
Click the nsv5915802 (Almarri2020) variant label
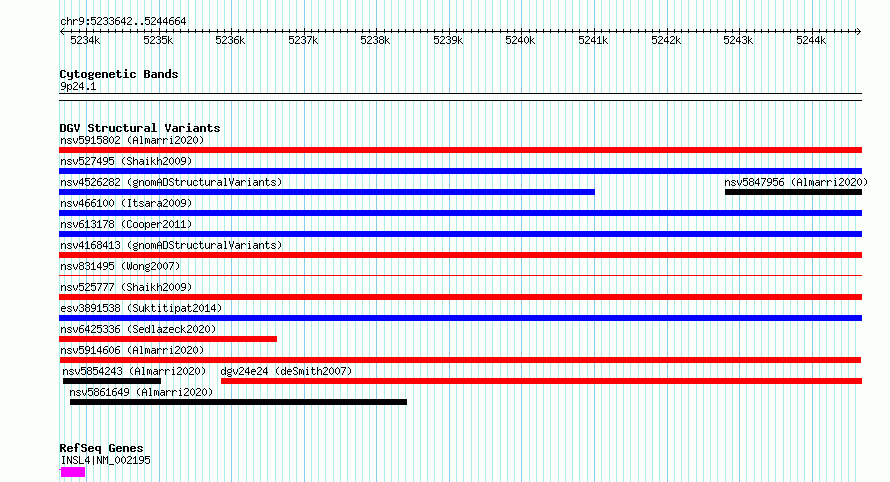pos(132,140)
